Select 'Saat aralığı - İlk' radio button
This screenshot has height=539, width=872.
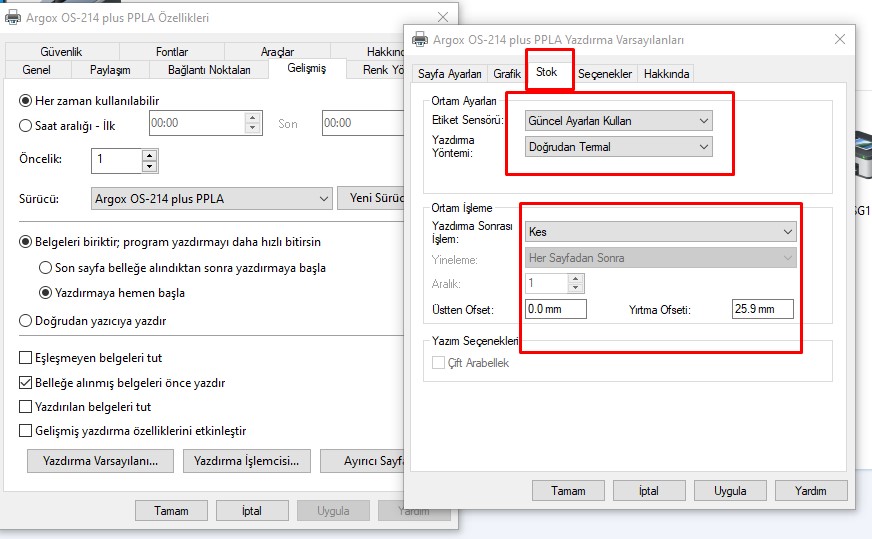[25, 126]
